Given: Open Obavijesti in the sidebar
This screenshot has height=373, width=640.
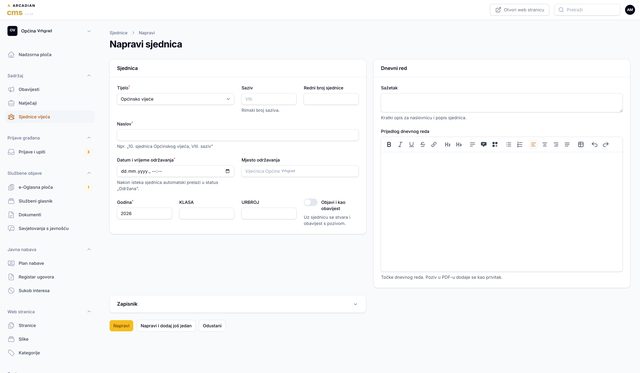Looking at the screenshot, I should 50,89.
